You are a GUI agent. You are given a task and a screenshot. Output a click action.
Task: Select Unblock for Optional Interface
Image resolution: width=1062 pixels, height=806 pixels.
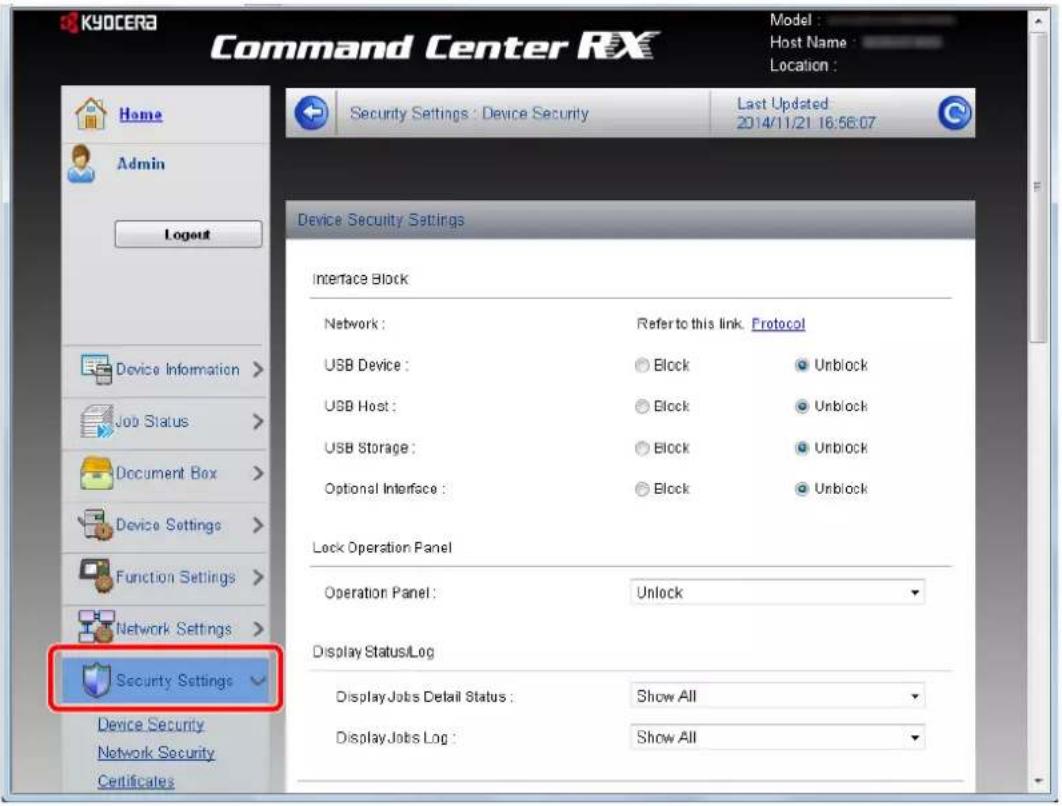click(802, 489)
